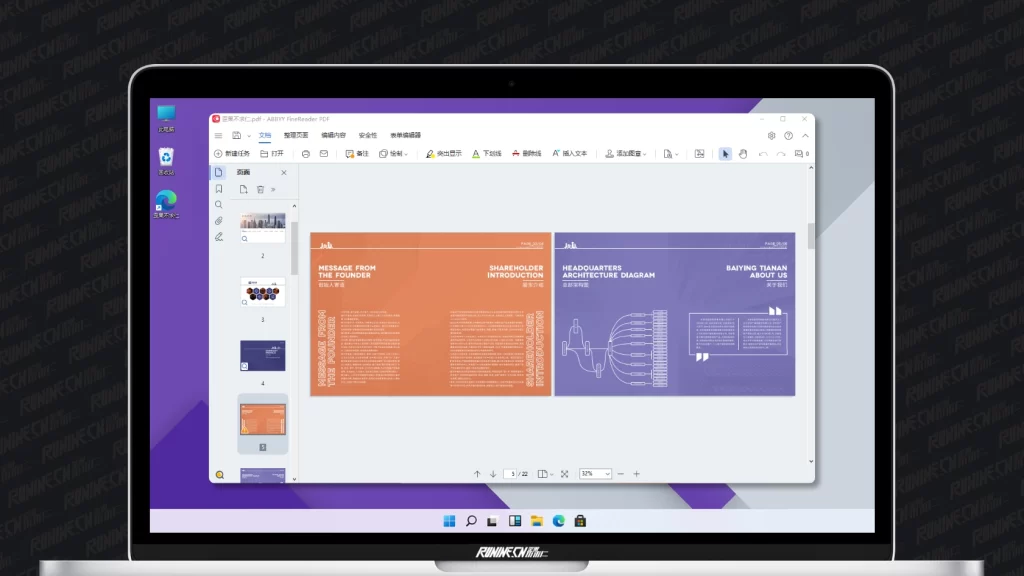The width and height of the screenshot is (1024, 576).
Task: Expand the 添加图章 stamp dropdown
Action: pos(626,154)
